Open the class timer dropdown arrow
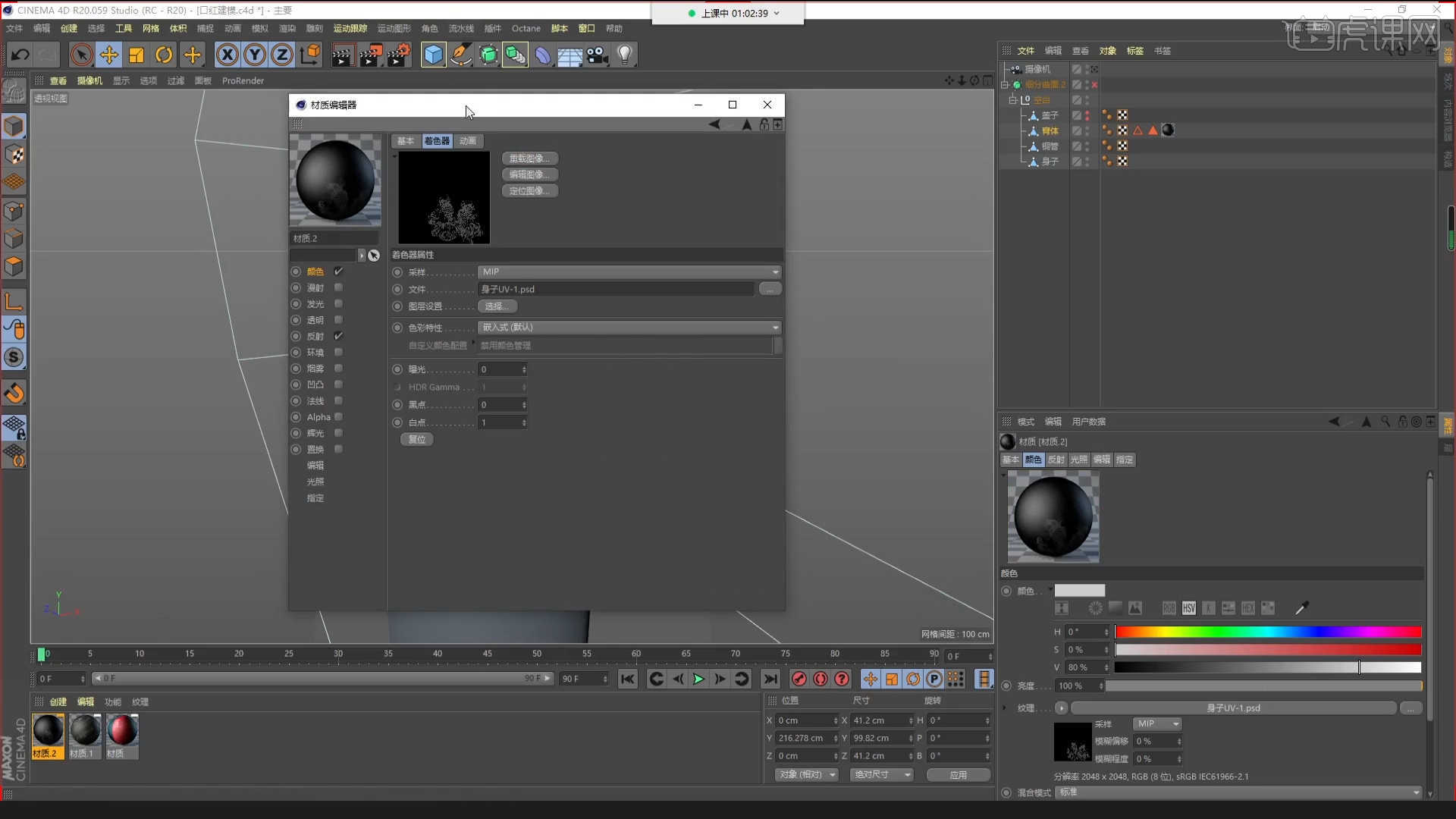The height and width of the screenshot is (819, 1456). tap(777, 14)
